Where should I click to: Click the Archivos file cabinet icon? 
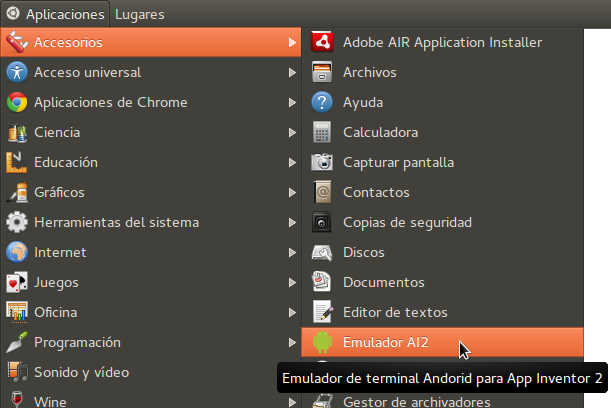(x=322, y=72)
